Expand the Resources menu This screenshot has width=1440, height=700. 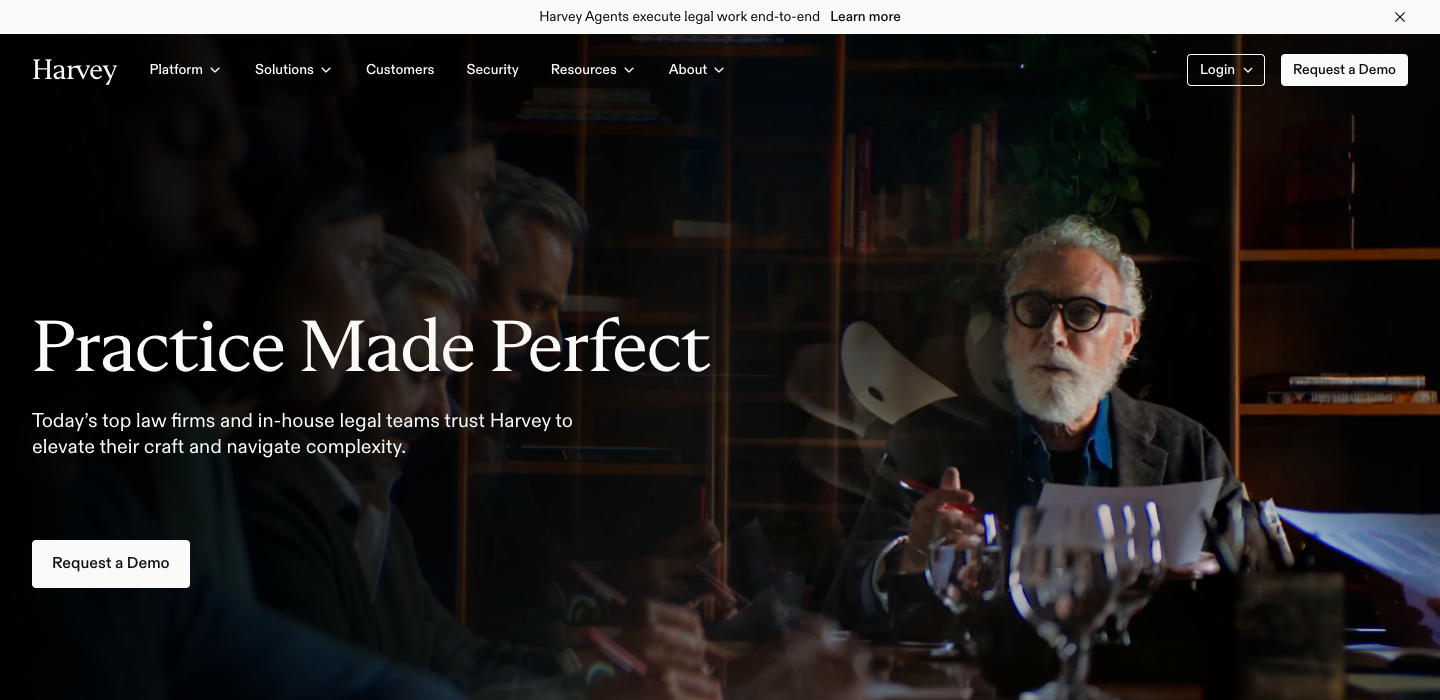point(592,70)
